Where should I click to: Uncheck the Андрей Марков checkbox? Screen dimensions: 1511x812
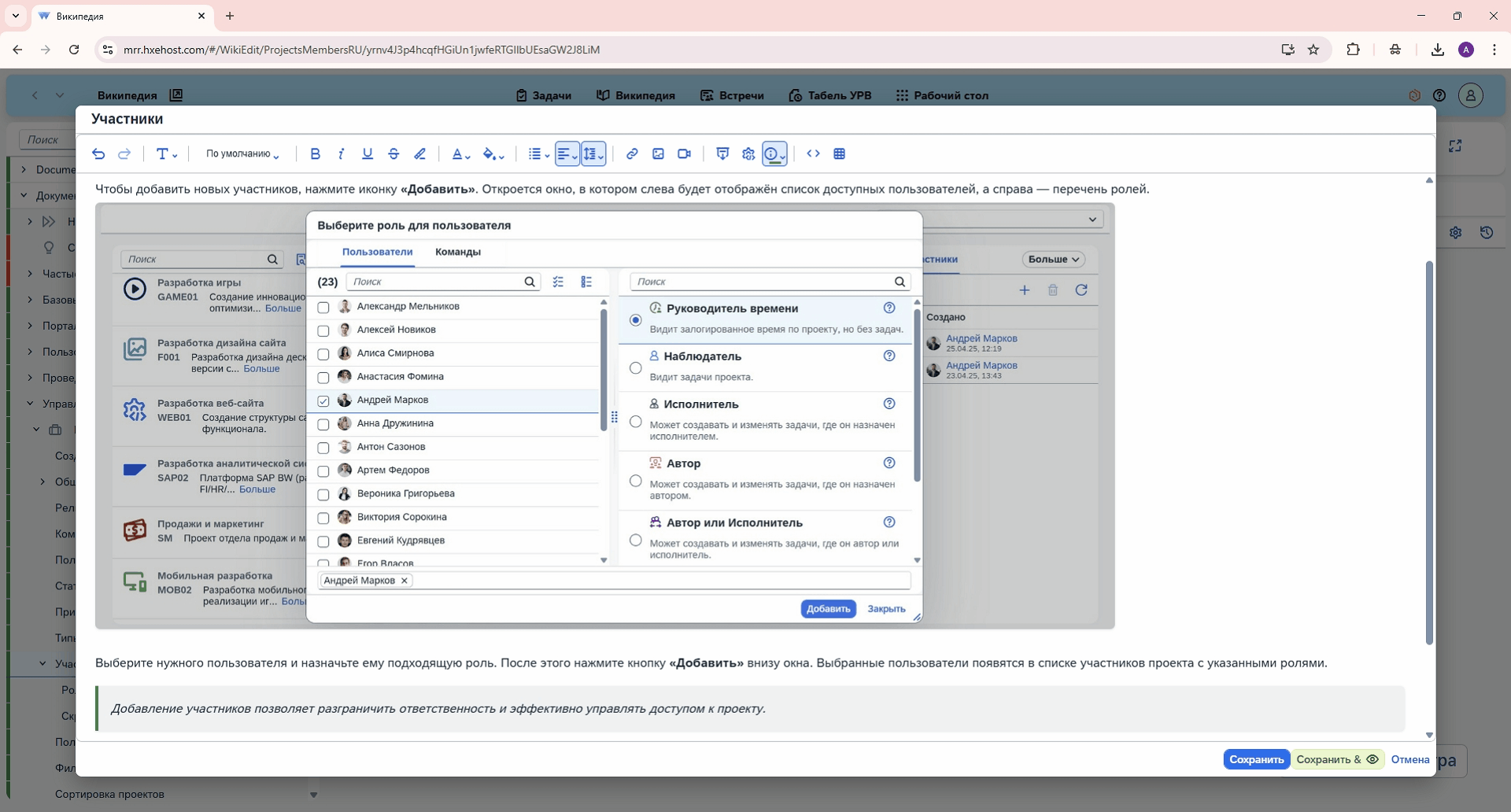click(x=323, y=401)
